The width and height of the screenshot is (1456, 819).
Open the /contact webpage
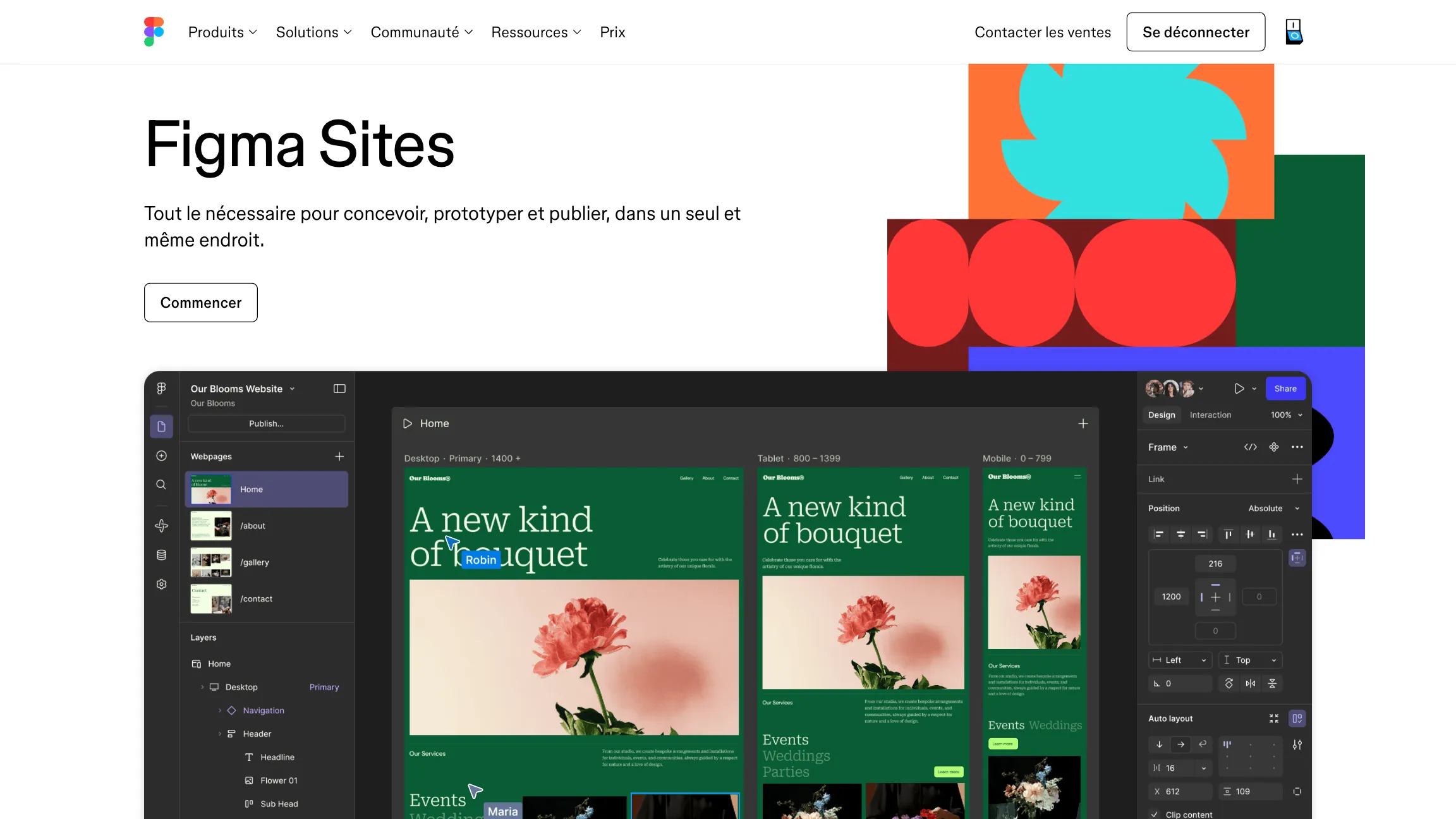point(266,599)
